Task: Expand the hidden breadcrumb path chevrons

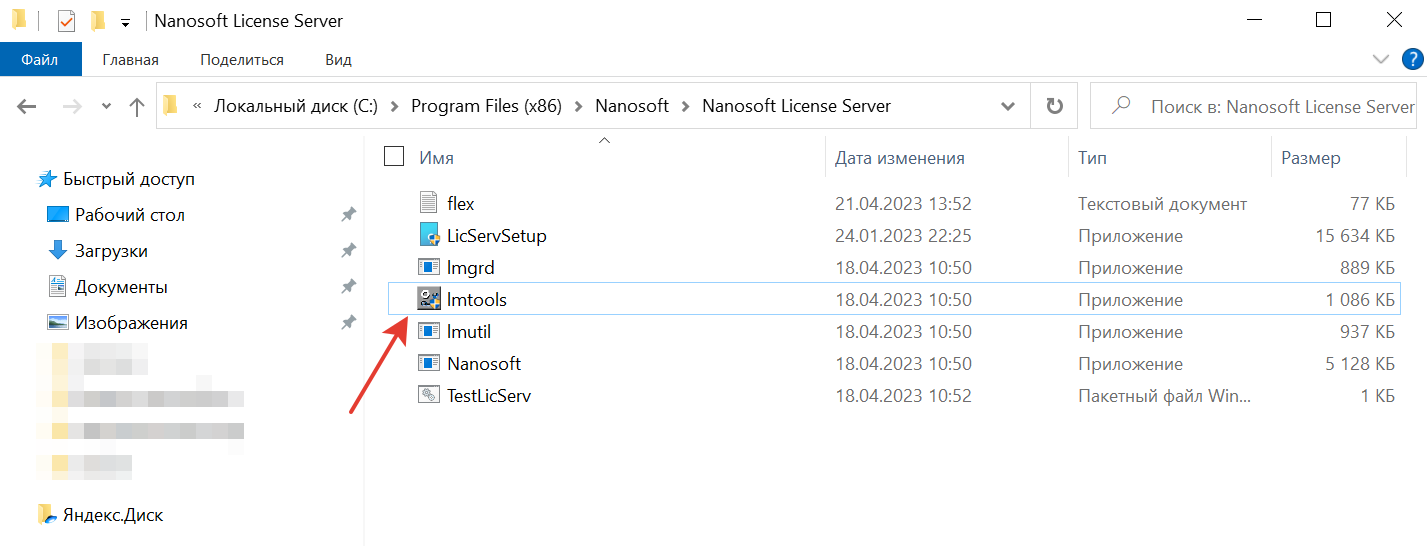Action: pos(198,105)
